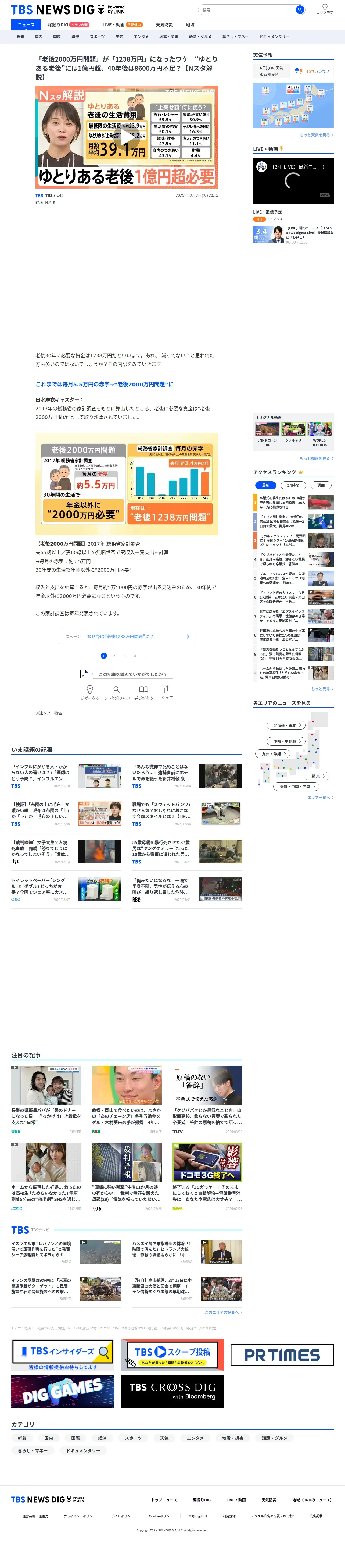Open the ドコモ3G終了へ article thumbnail
345x1568 pixels.
click(x=207, y=1162)
